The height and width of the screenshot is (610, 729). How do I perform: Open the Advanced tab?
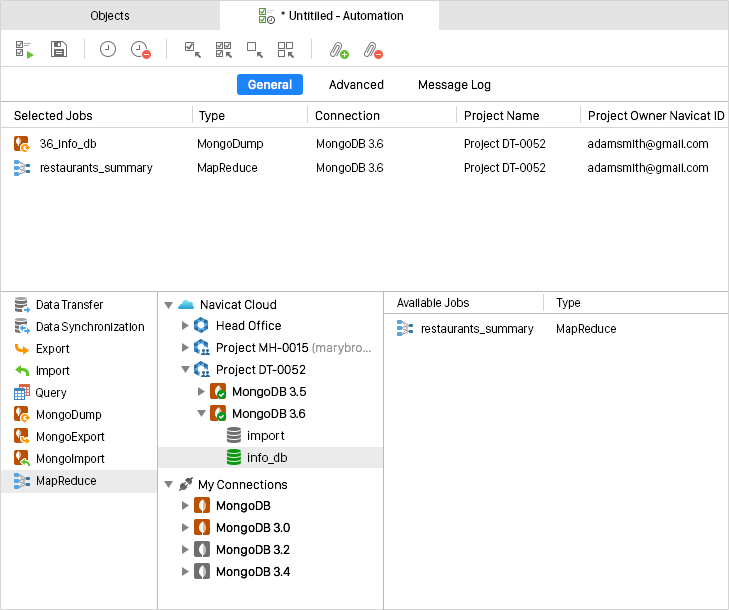click(x=356, y=85)
